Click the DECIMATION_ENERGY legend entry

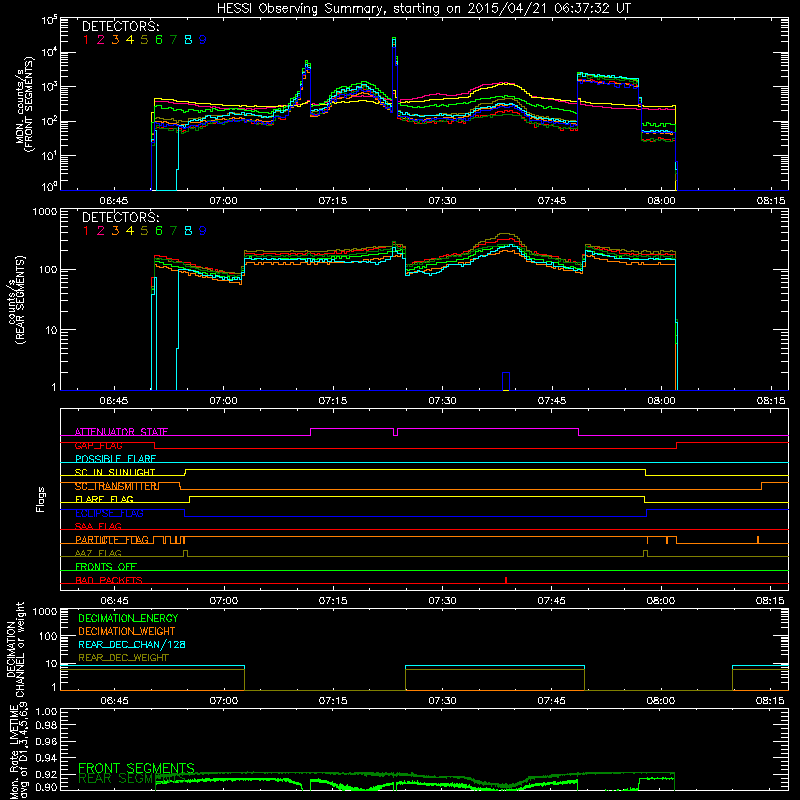pos(128,618)
